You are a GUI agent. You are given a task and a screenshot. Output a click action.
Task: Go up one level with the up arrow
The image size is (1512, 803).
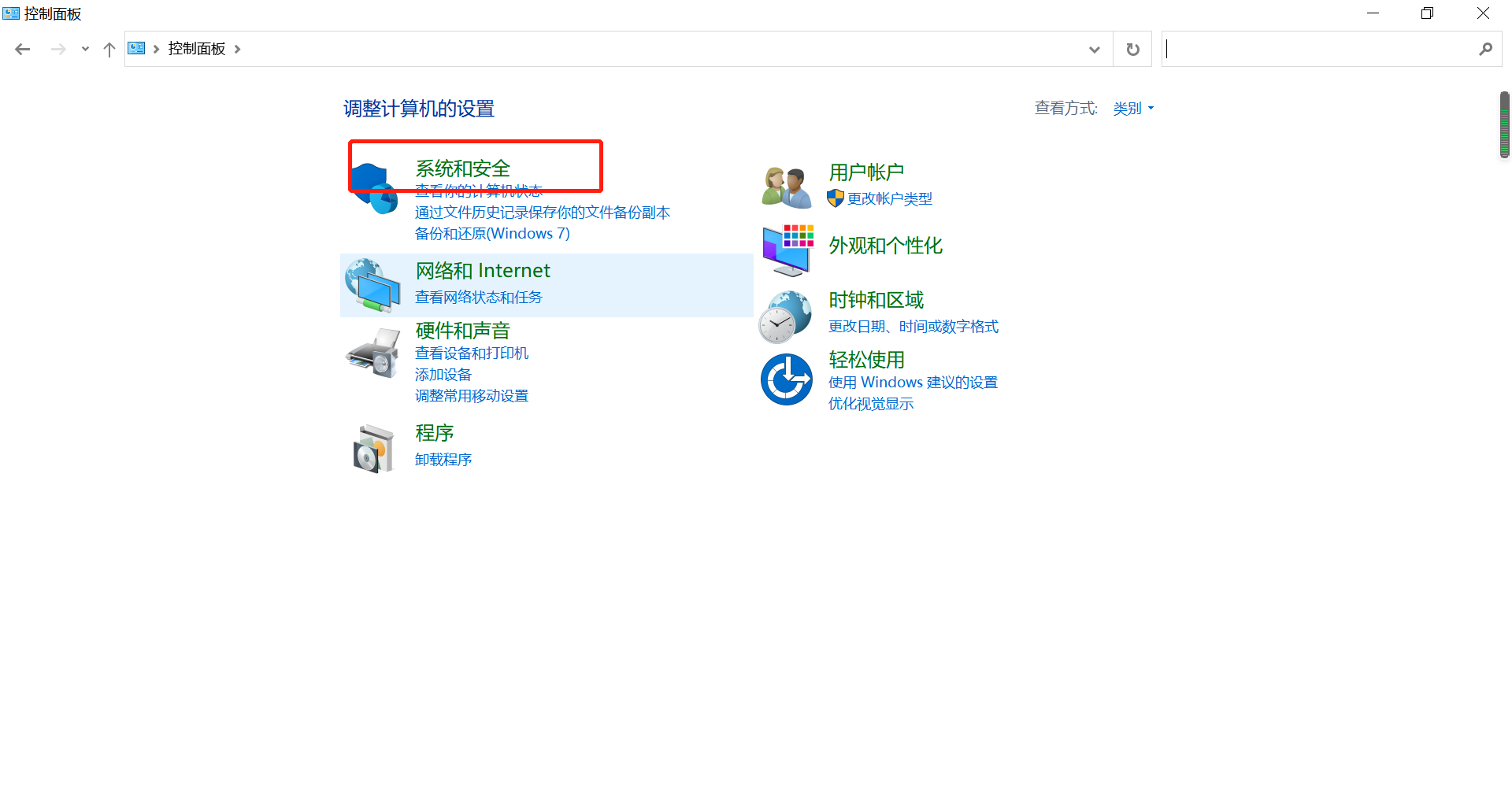point(109,49)
